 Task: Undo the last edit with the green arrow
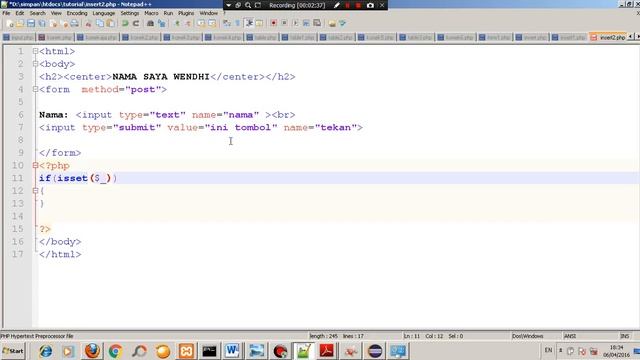pyautogui.click(x=125, y=24)
